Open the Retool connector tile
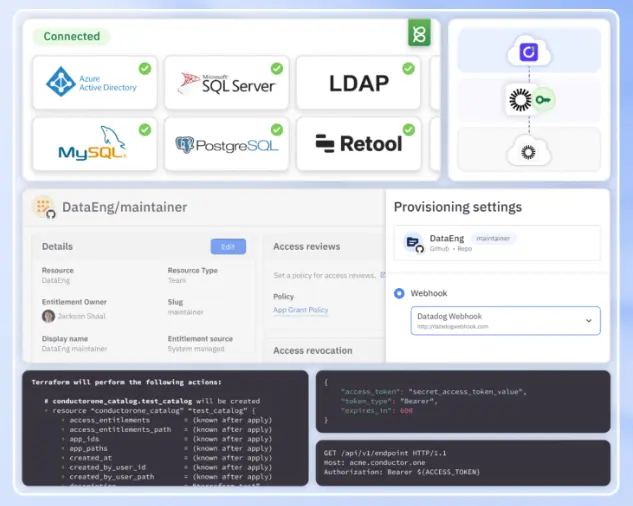 (357, 144)
